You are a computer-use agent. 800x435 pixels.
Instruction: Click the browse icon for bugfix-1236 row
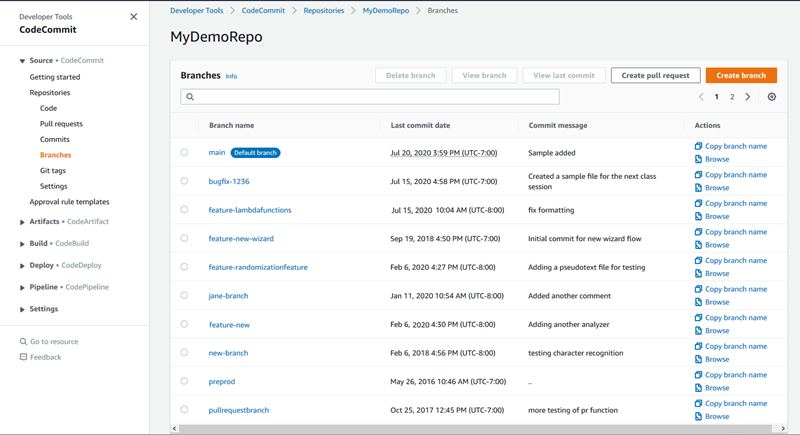click(699, 188)
